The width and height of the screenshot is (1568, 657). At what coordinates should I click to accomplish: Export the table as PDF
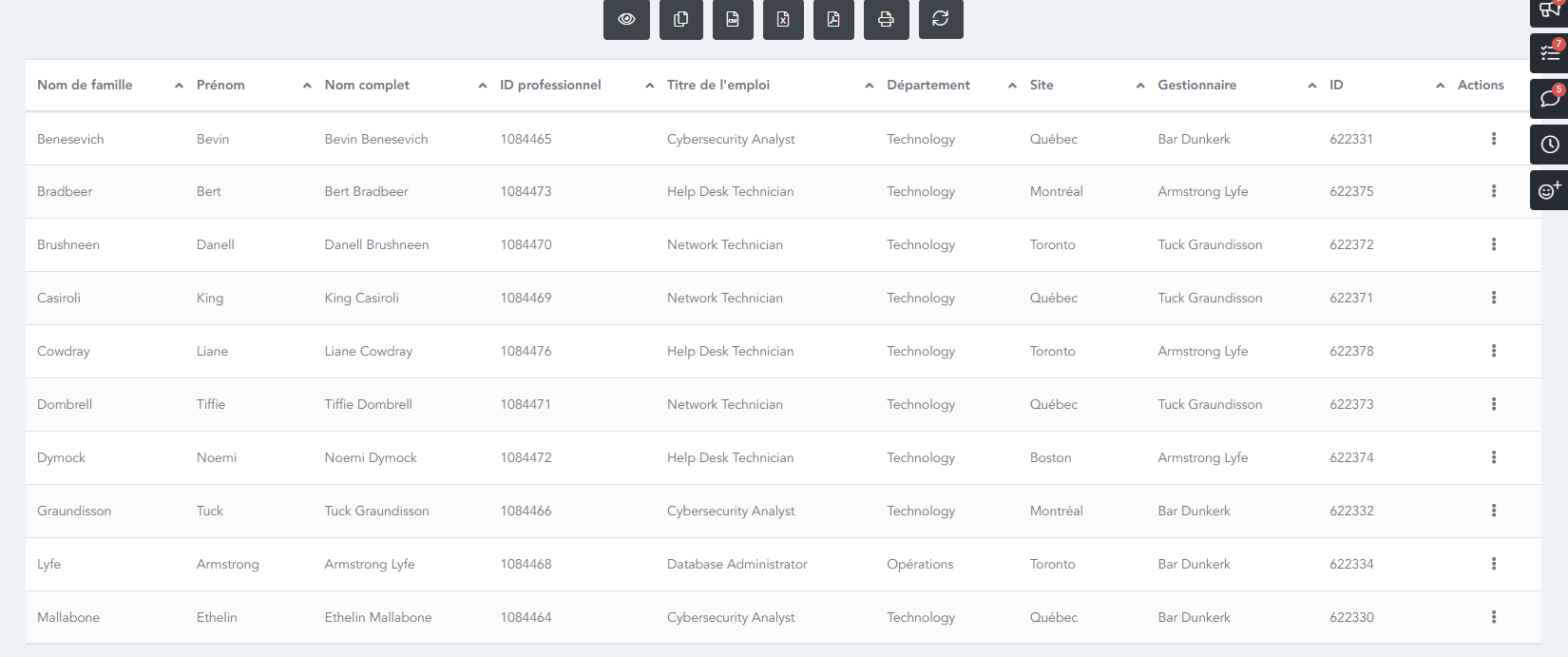(x=833, y=19)
